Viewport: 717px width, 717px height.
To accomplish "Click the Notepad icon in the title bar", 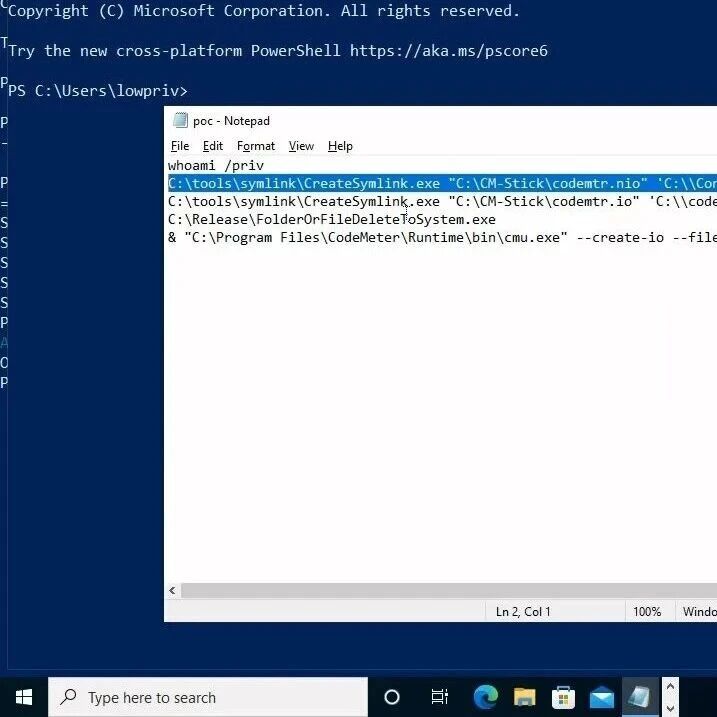I will pos(180,120).
